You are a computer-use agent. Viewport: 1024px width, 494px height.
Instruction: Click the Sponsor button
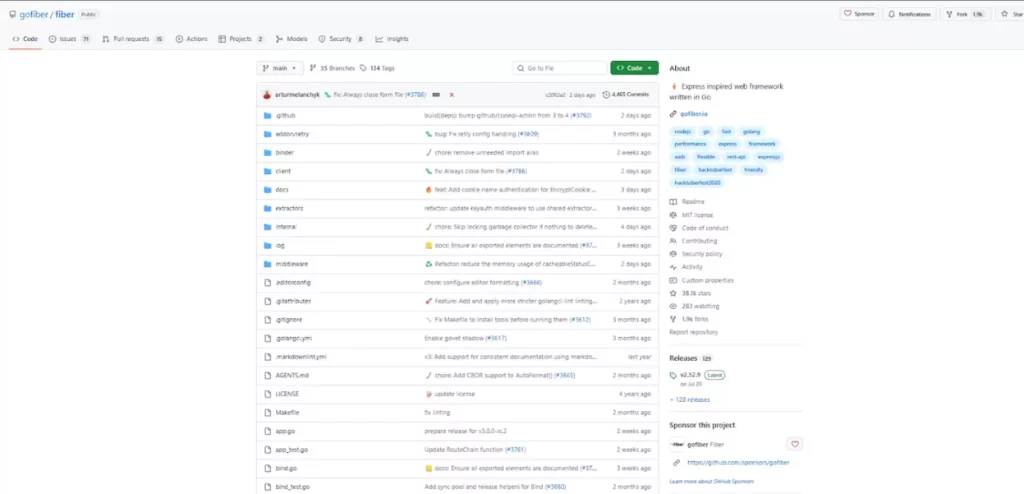coord(859,14)
